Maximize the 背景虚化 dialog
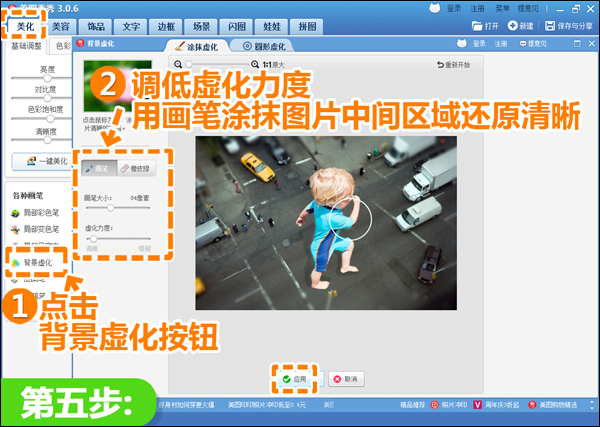Viewport: 600px width, 427px height. pos(577,44)
